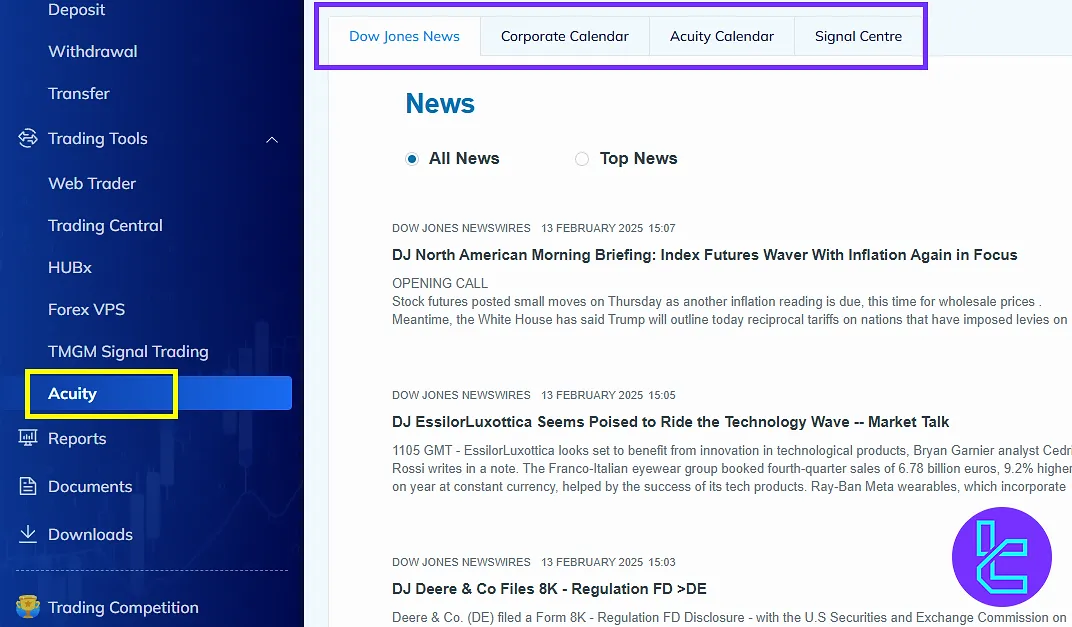Open Trading Central in sidebar
This screenshot has height=627, width=1072.
(x=105, y=226)
